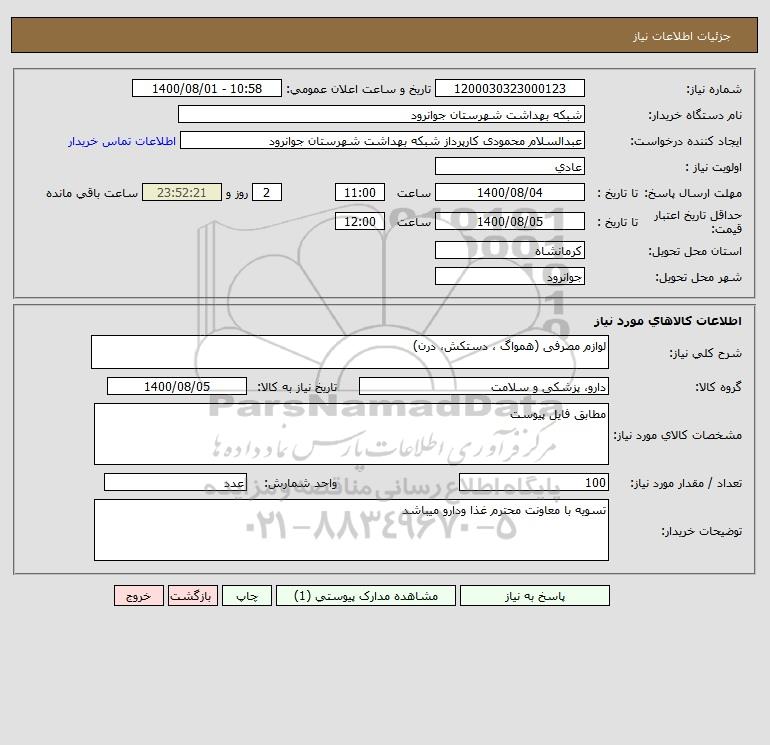Click the section heading اطلاعات کالاهای مورد نیاز
This screenshot has height=745, width=770.
[x=668, y=321]
